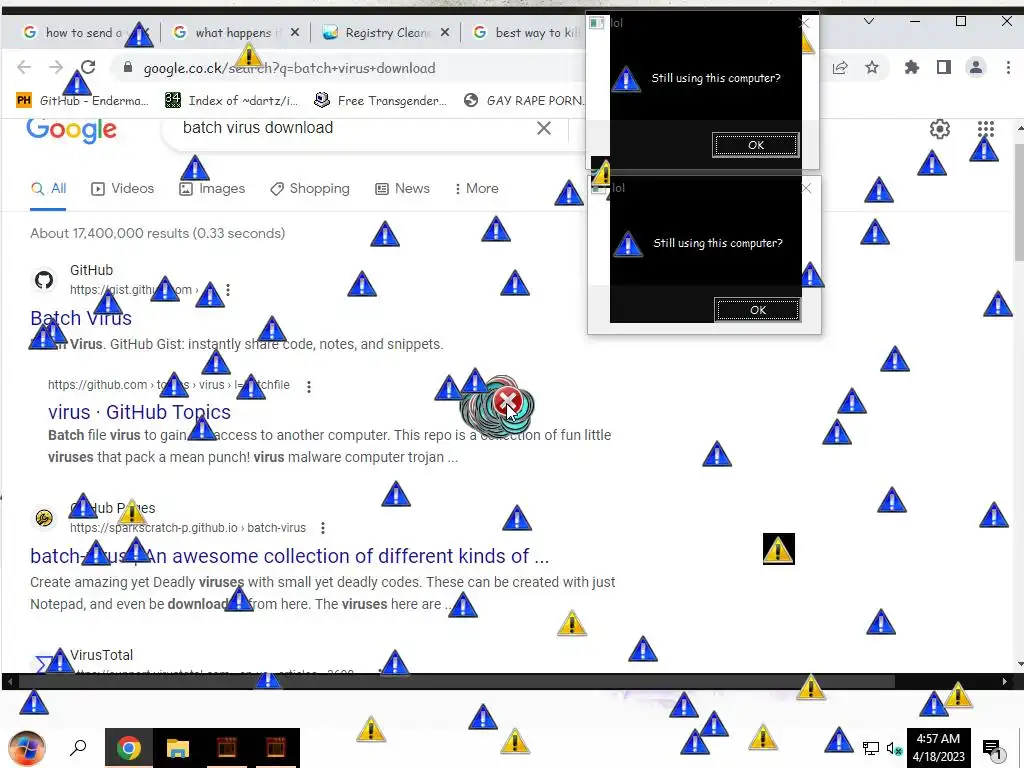1024x768 pixels.
Task: Click the Google search input field
Action: [353, 128]
